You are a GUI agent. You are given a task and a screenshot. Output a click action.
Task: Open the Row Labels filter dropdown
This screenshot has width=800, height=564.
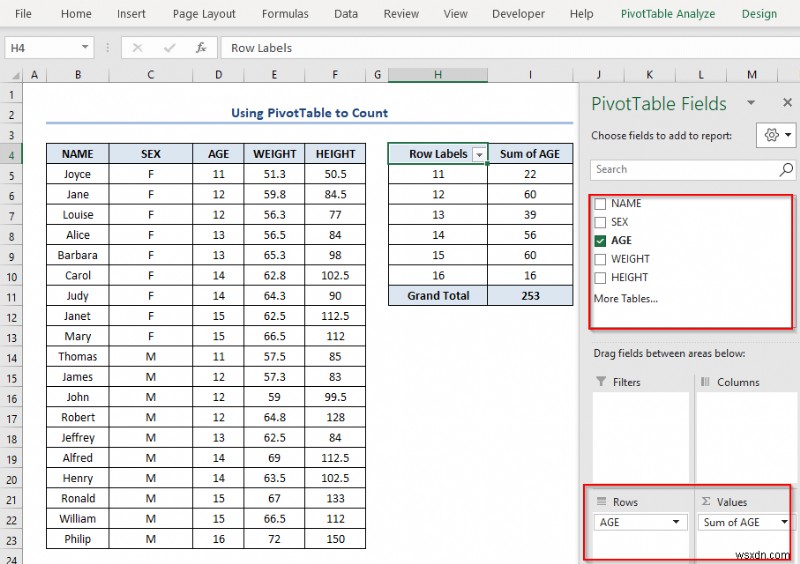[x=479, y=154]
